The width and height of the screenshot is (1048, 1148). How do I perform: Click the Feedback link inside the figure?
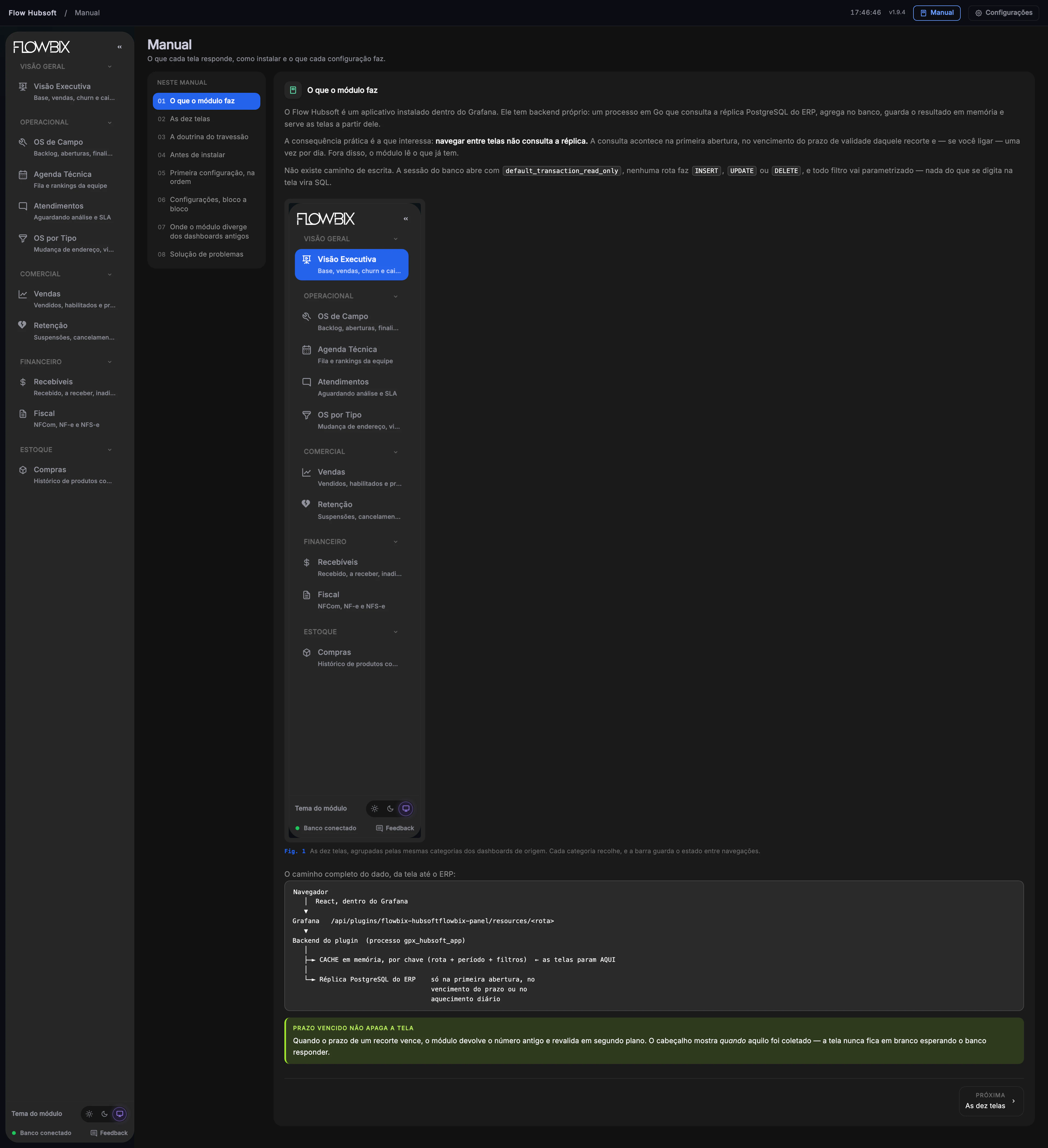pos(395,829)
